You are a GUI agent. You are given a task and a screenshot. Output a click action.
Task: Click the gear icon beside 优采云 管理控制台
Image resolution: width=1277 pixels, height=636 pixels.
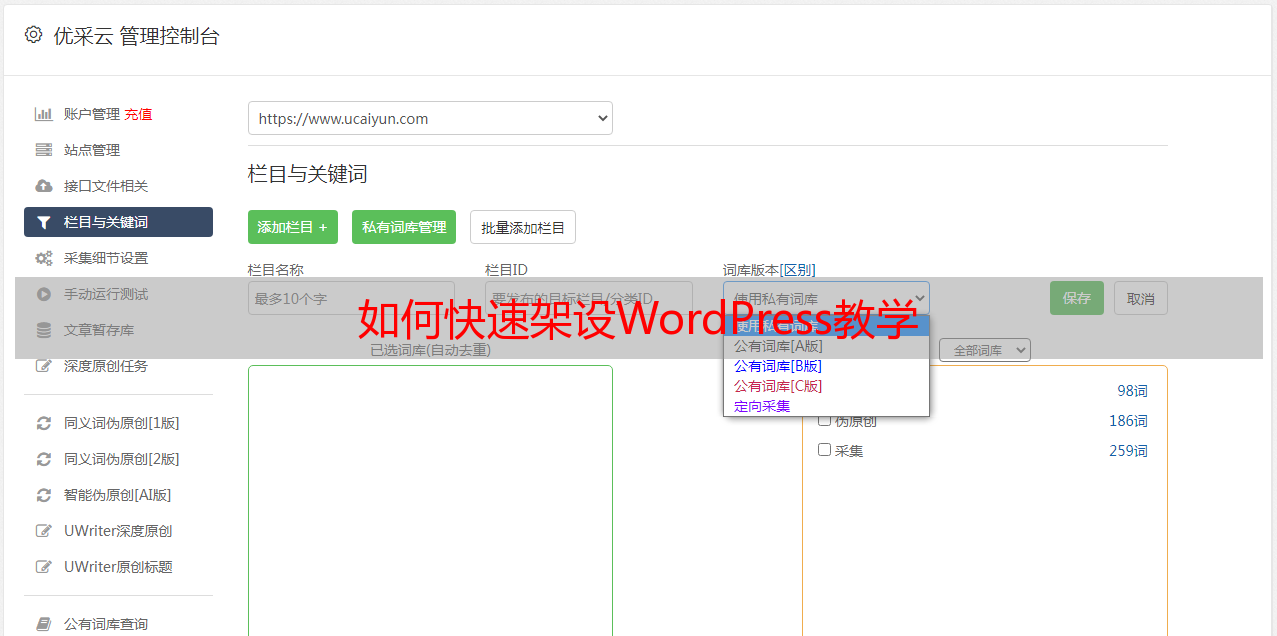[x=33, y=35]
